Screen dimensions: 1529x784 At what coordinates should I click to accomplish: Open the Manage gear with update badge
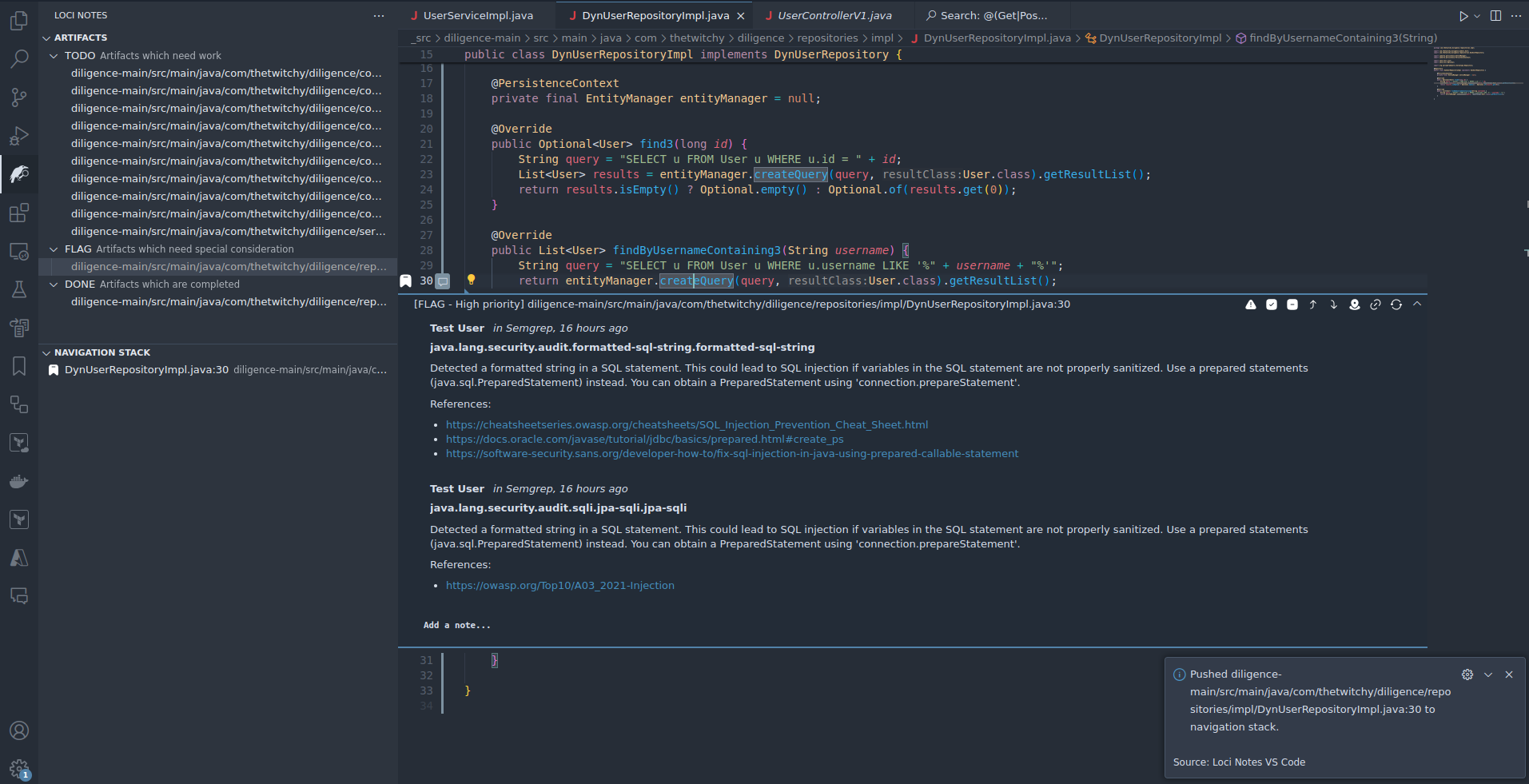point(19,769)
